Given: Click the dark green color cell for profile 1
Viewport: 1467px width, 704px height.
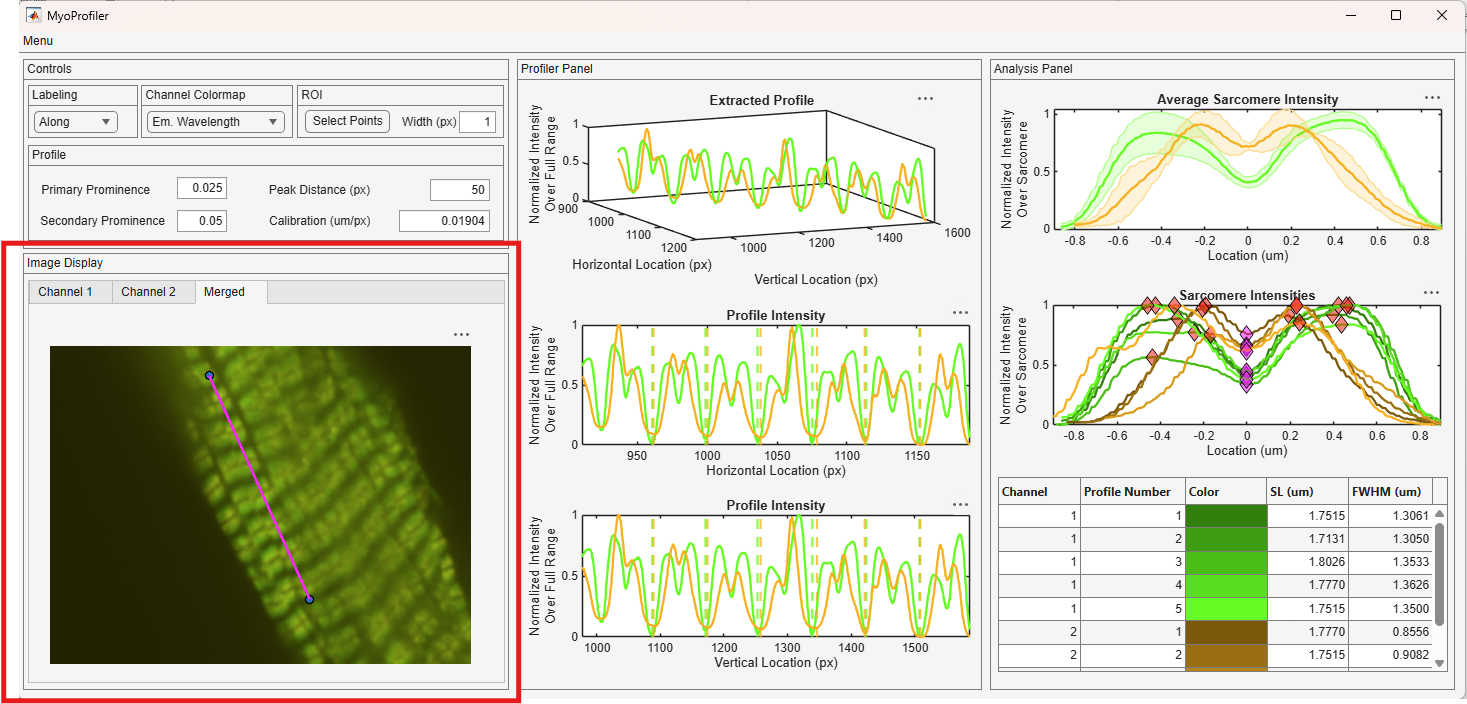Looking at the screenshot, I should (1226, 516).
